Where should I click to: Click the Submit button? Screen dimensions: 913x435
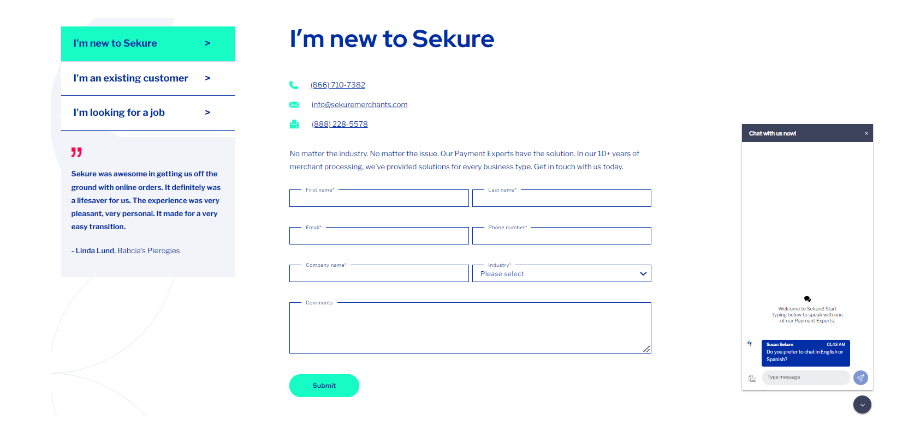(324, 386)
